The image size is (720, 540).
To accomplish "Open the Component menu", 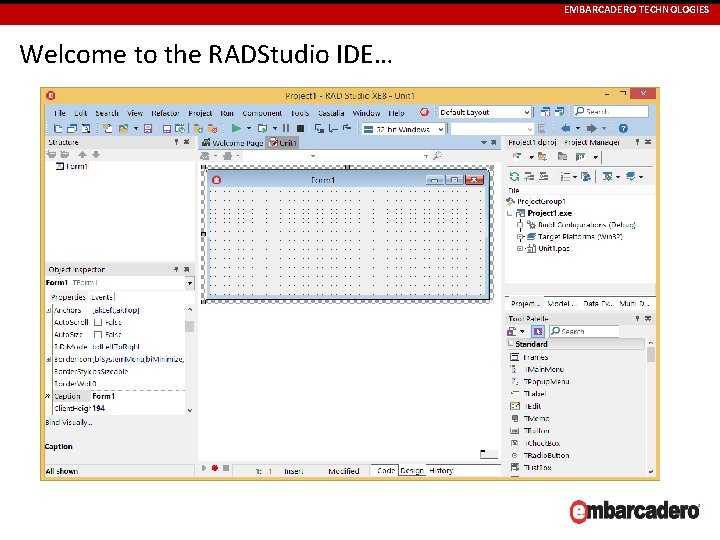I will point(262,113).
